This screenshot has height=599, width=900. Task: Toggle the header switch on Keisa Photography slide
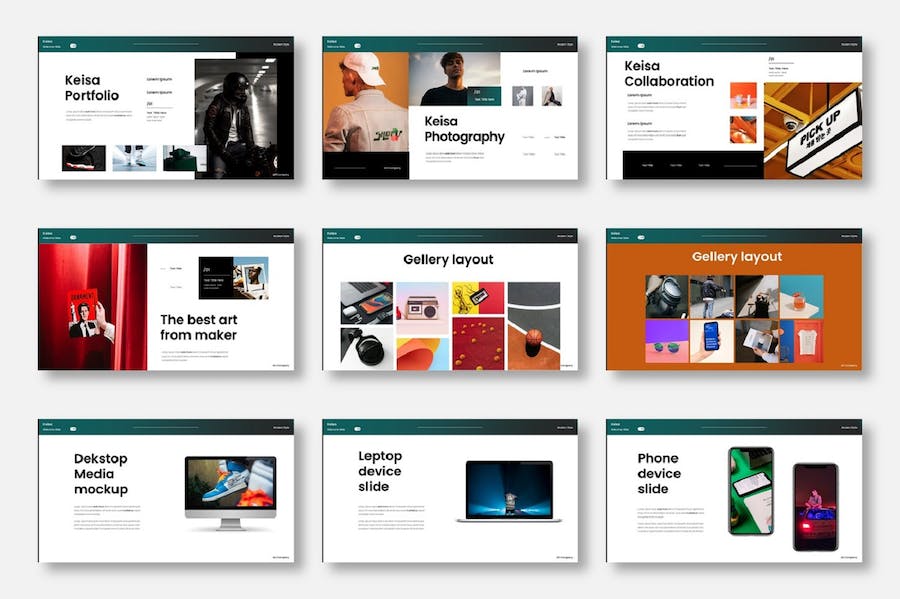(x=357, y=46)
